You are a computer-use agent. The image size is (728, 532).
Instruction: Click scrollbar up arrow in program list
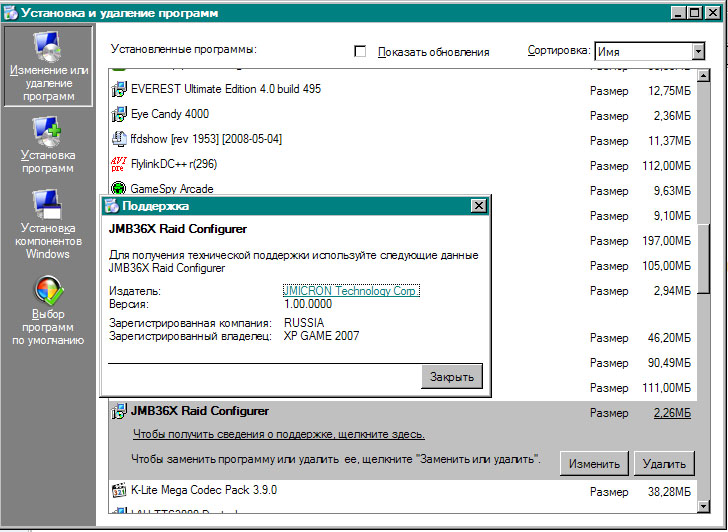pos(703,75)
